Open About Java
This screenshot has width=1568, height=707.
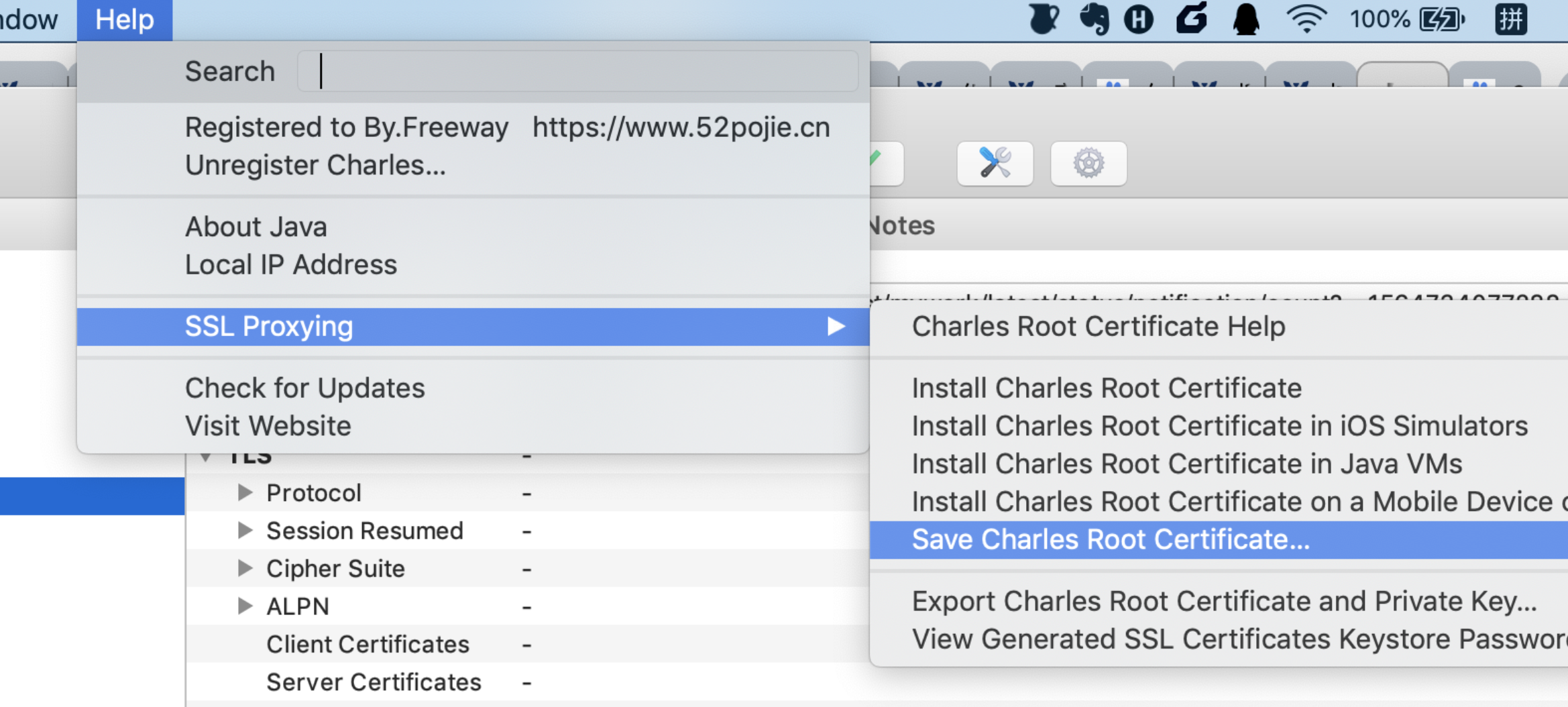[473, 227]
